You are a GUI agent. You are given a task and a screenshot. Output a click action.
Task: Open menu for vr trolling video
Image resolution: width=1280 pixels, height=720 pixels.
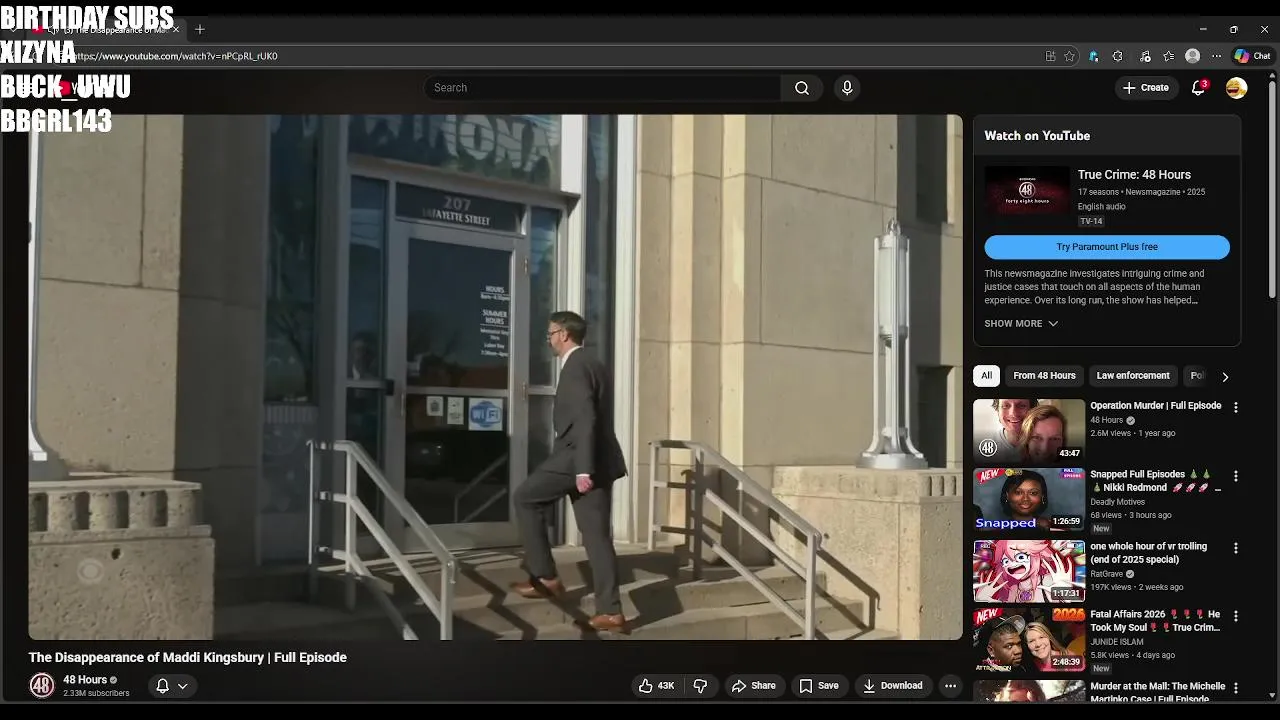point(1236,548)
